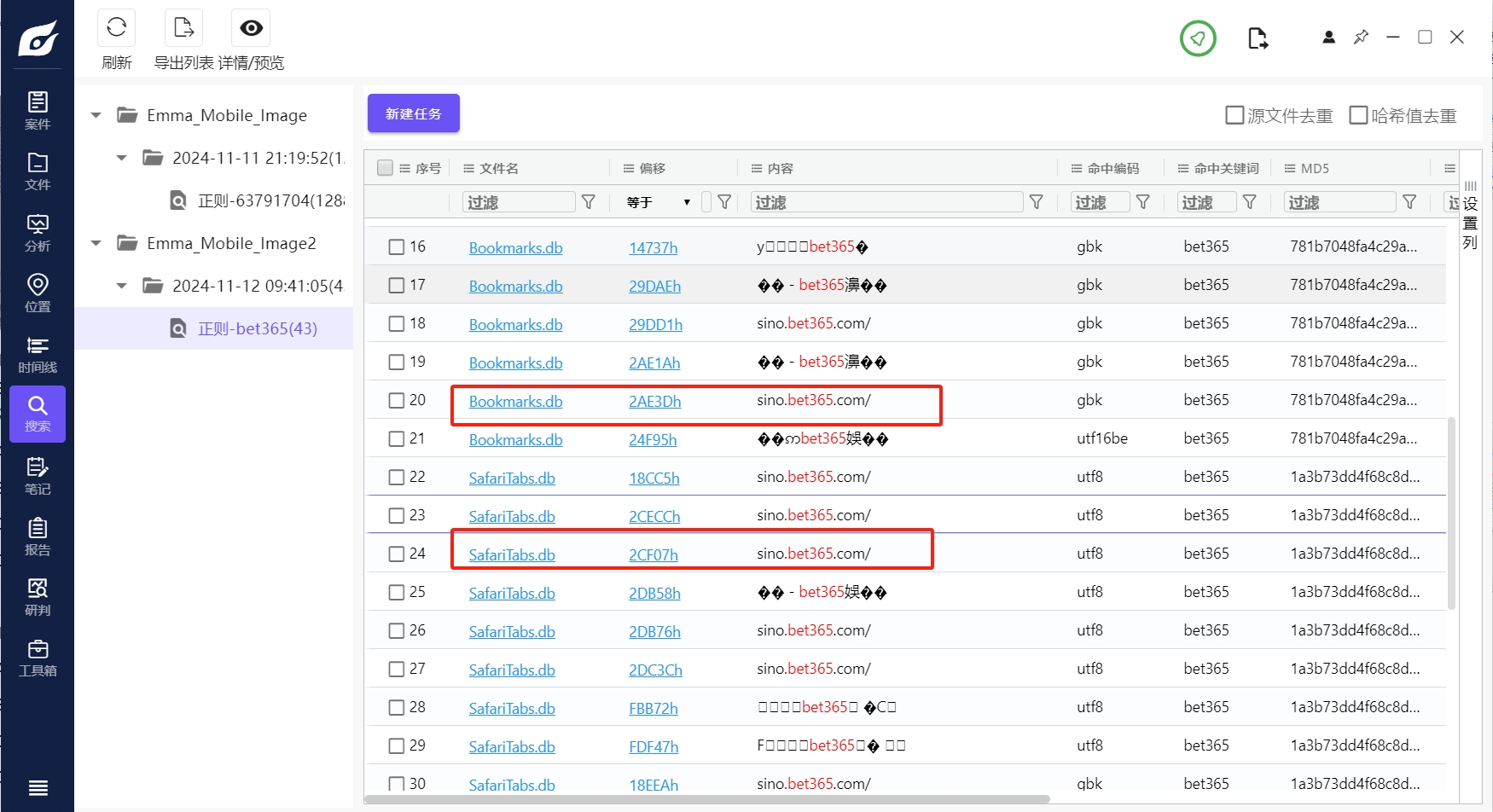This screenshot has width=1493, height=812.
Task: Toggle the select-all header checkbox
Action: click(x=385, y=168)
